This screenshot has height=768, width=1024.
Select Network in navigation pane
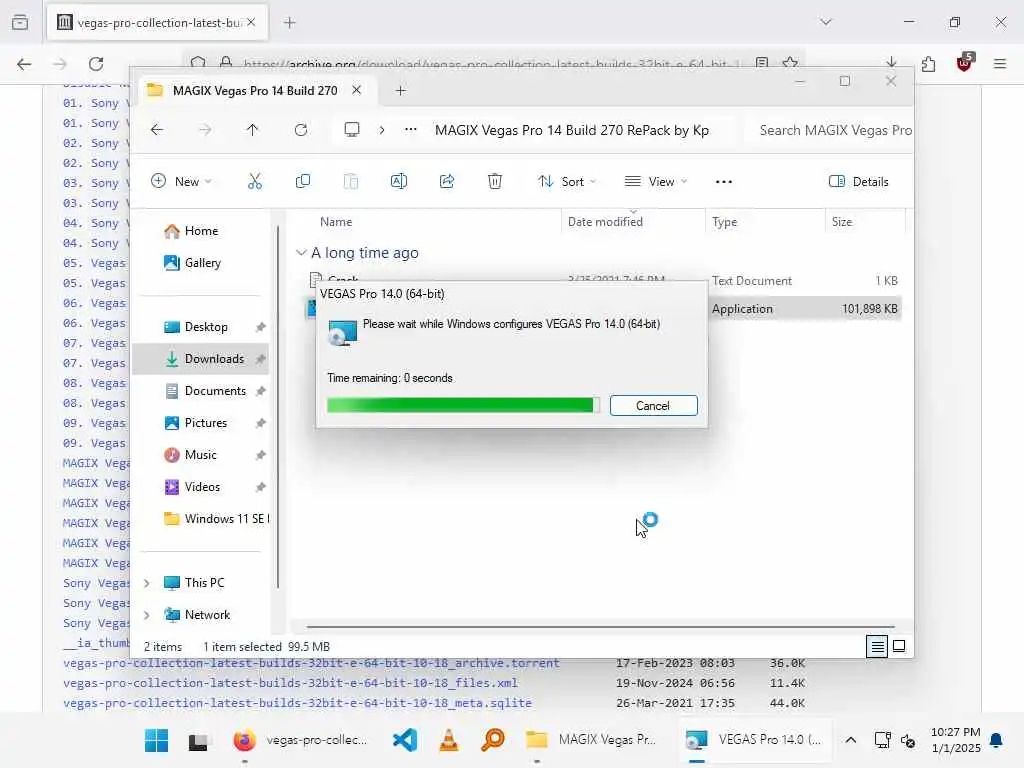[x=207, y=615]
